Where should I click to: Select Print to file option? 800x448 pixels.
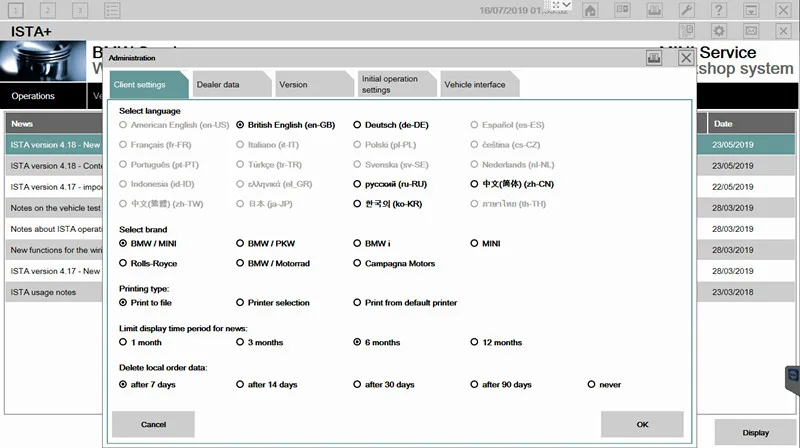[x=145, y=303]
